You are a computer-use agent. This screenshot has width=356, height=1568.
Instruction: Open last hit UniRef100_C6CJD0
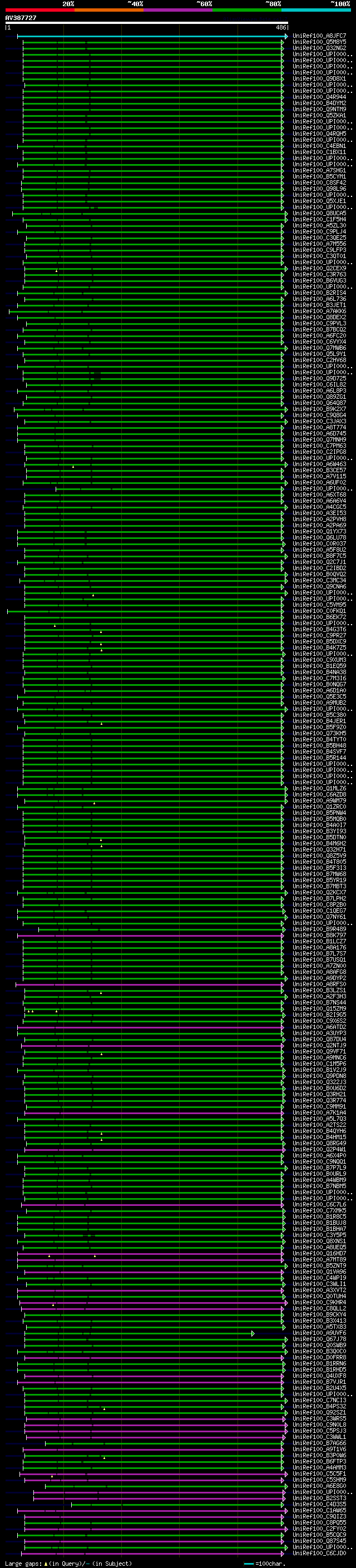coord(319,1553)
